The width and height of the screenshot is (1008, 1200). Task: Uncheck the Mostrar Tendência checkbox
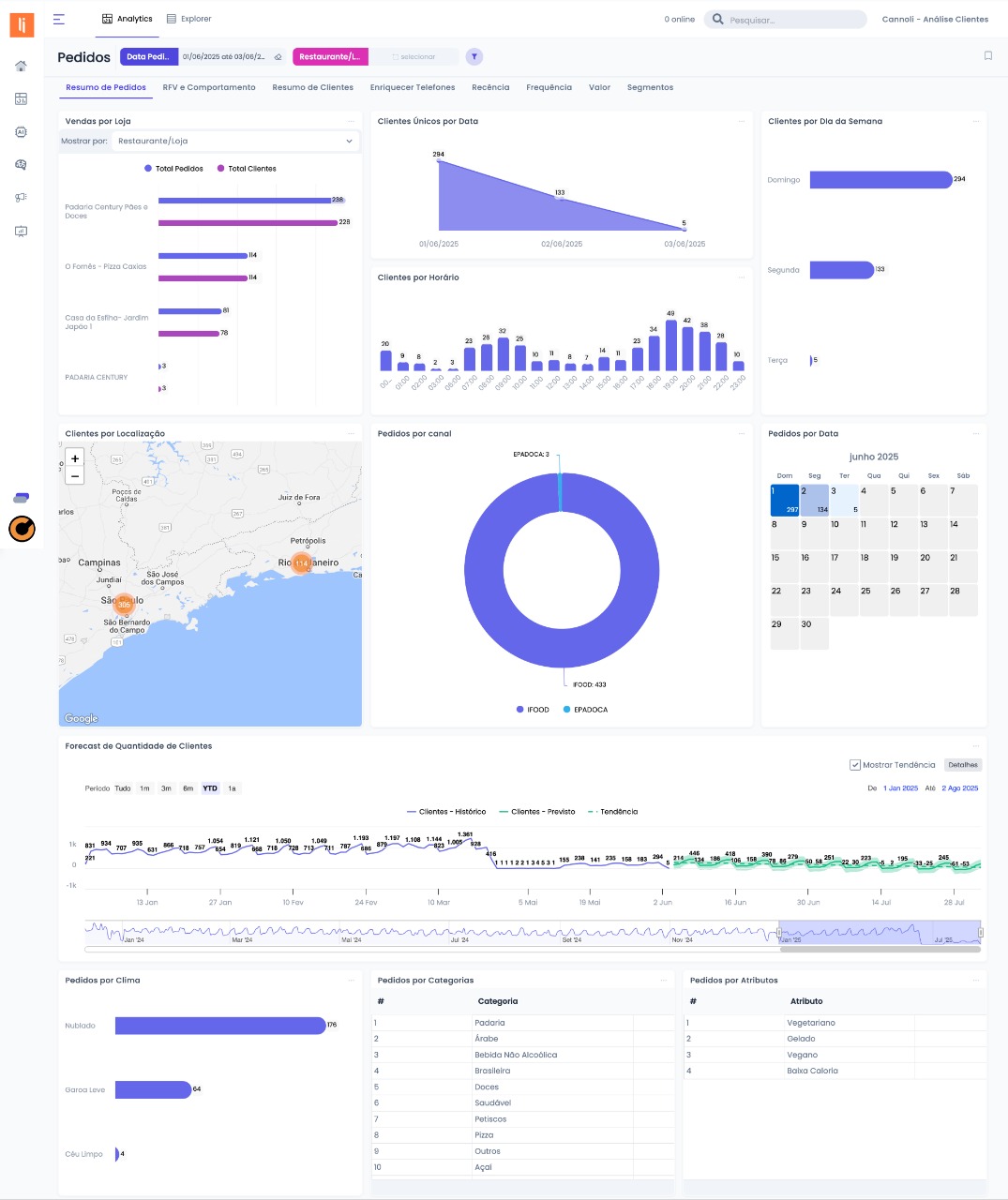(854, 765)
